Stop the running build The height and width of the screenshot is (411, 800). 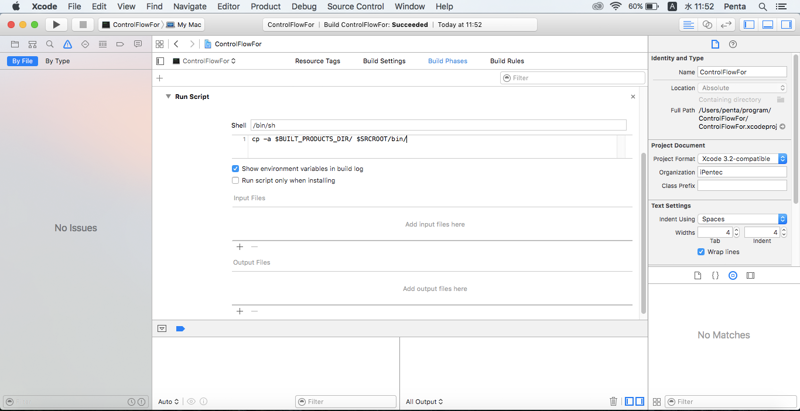tap(83, 24)
